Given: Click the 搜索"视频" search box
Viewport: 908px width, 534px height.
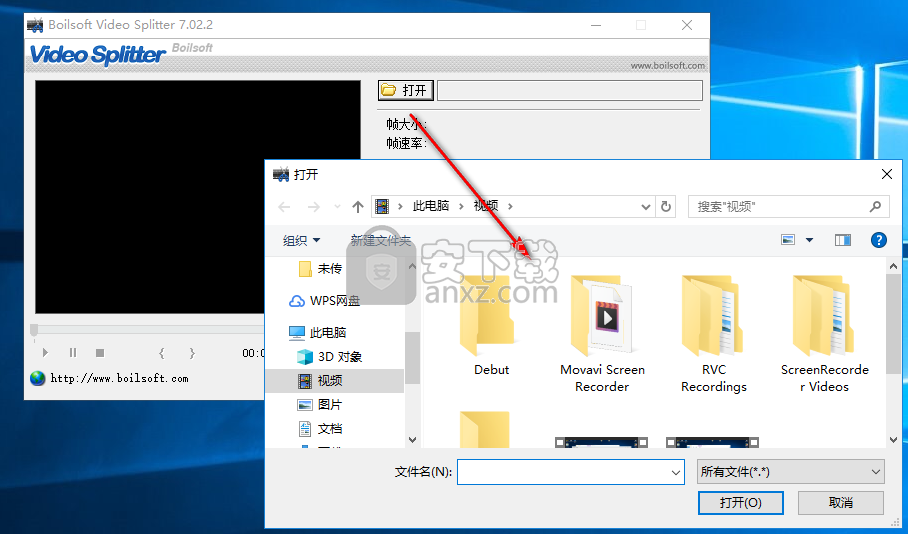Looking at the screenshot, I should coord(789,207).
